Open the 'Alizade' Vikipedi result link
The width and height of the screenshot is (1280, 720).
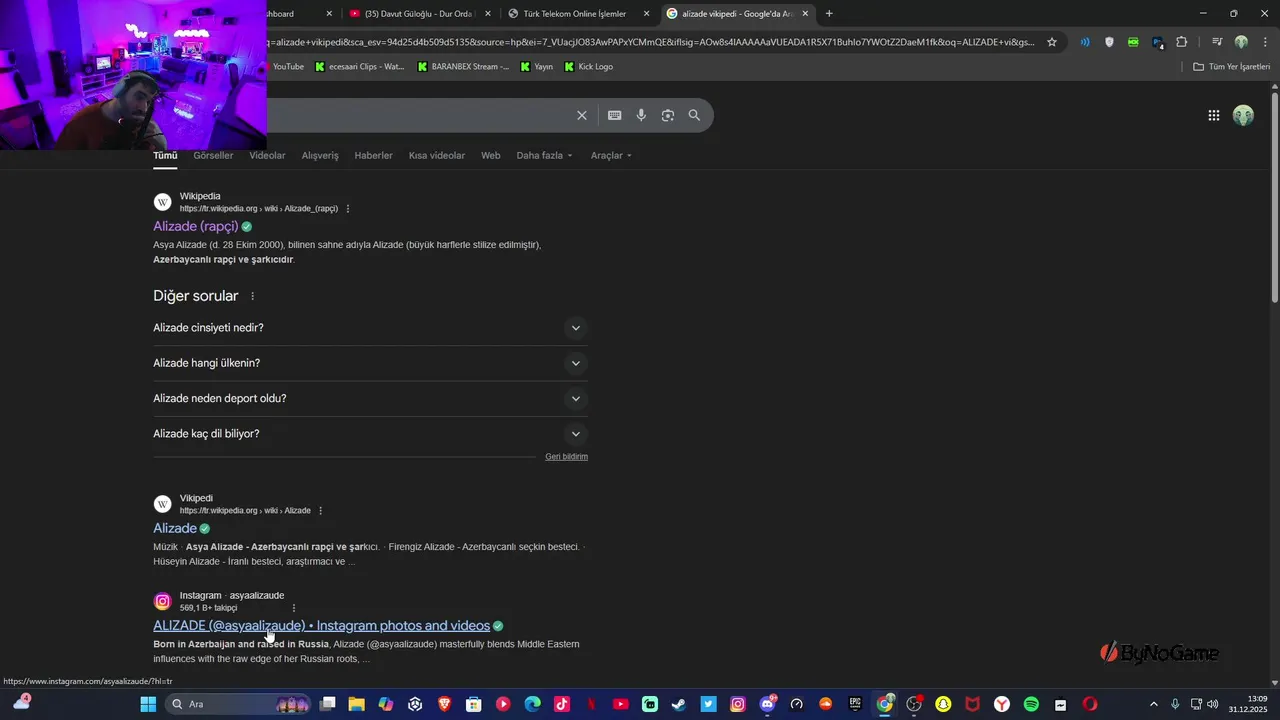point(175,528)
